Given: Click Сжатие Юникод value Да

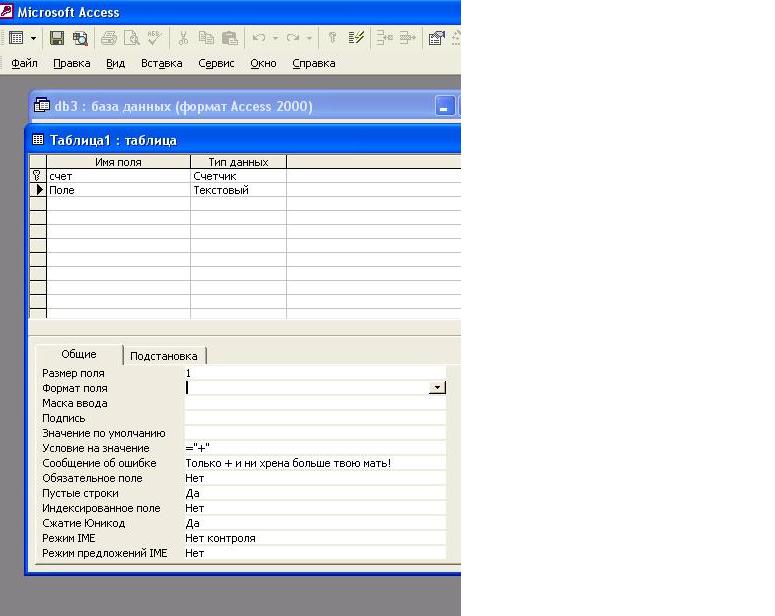Looking at the screenshot, I should pos(315,523).
